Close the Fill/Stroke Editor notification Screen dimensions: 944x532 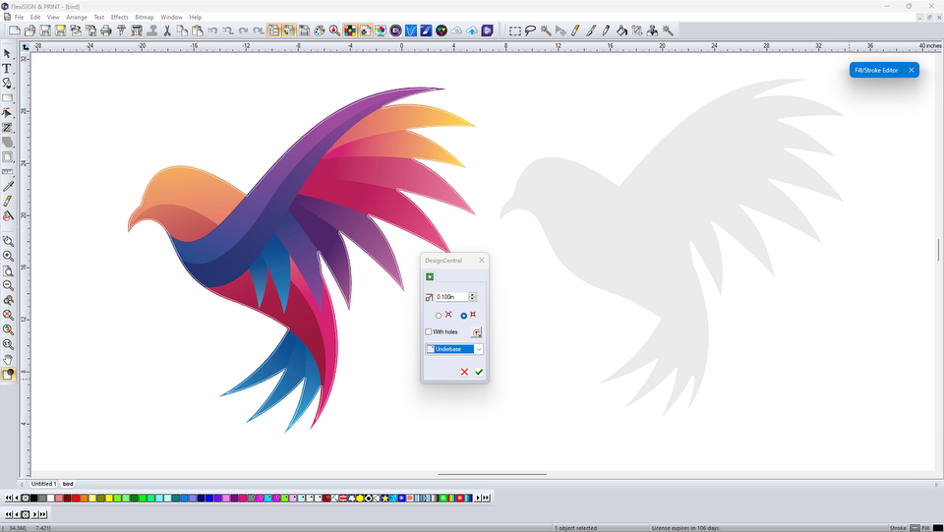point(911,70)
